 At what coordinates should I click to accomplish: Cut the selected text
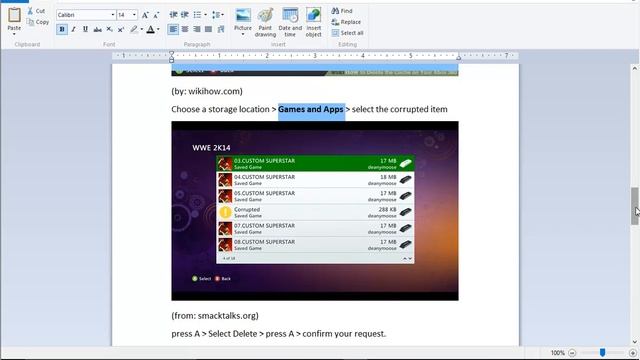click(36, 11)
